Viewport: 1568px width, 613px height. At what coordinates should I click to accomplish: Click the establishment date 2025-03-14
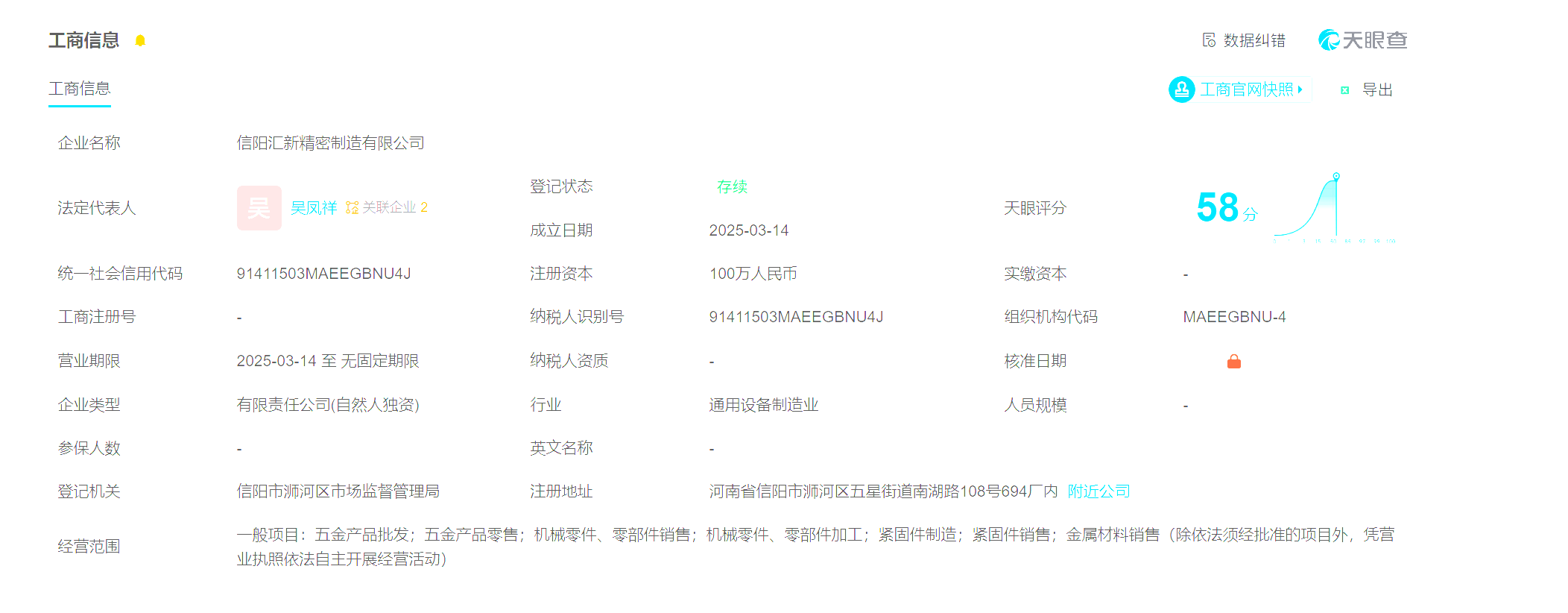click(x=749, y=230)
